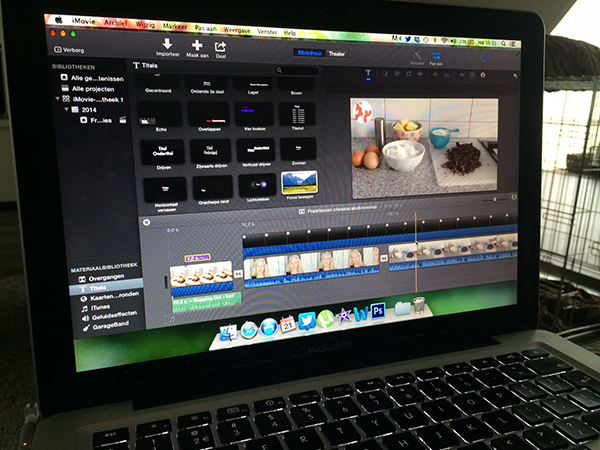Image resolution: width=600 pixels, height=450 pixels.
Task: Open the Archief menu
Action: tap(116, 23)
